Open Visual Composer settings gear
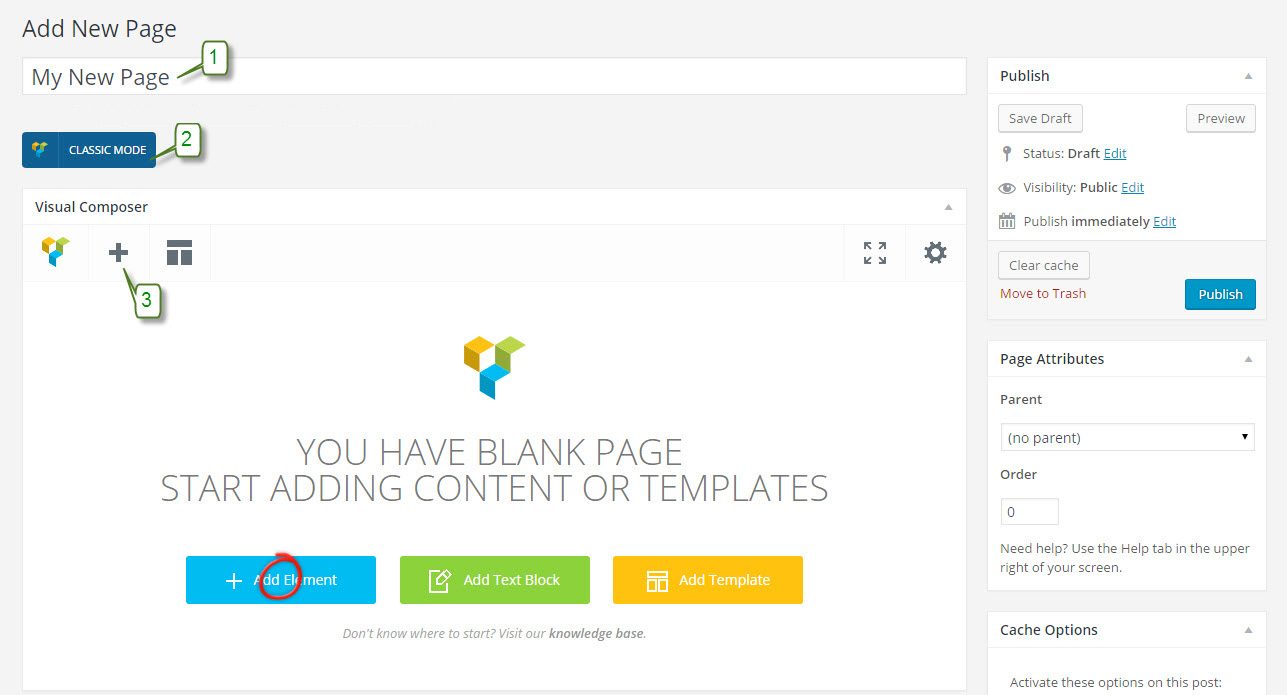Screen dimensions: 1287x695 935,253
